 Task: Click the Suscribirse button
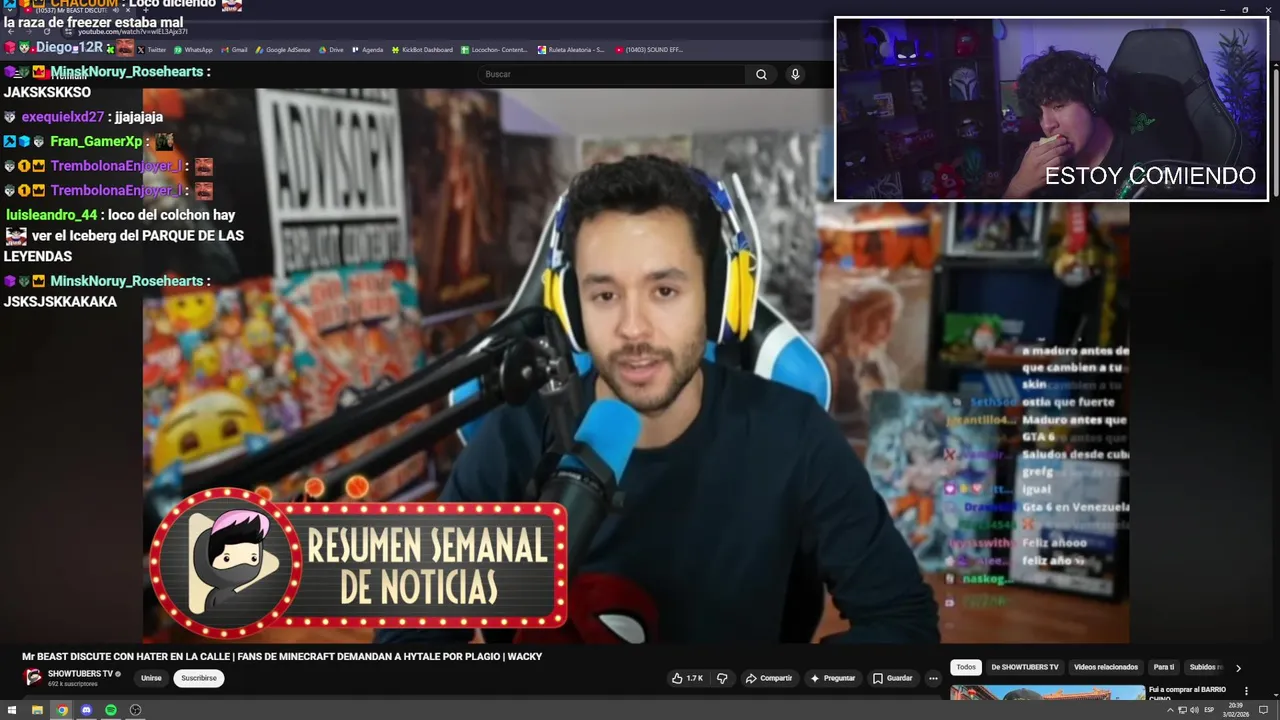198,678
